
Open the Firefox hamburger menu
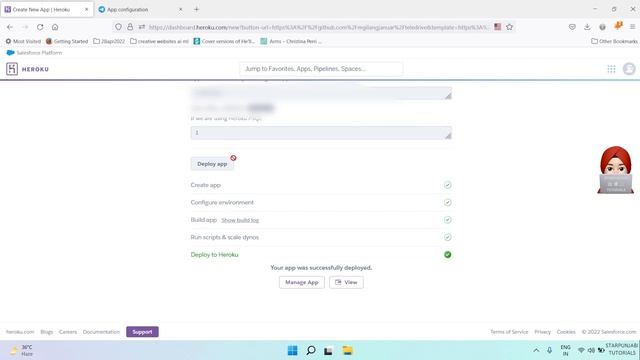click(632, 27)
